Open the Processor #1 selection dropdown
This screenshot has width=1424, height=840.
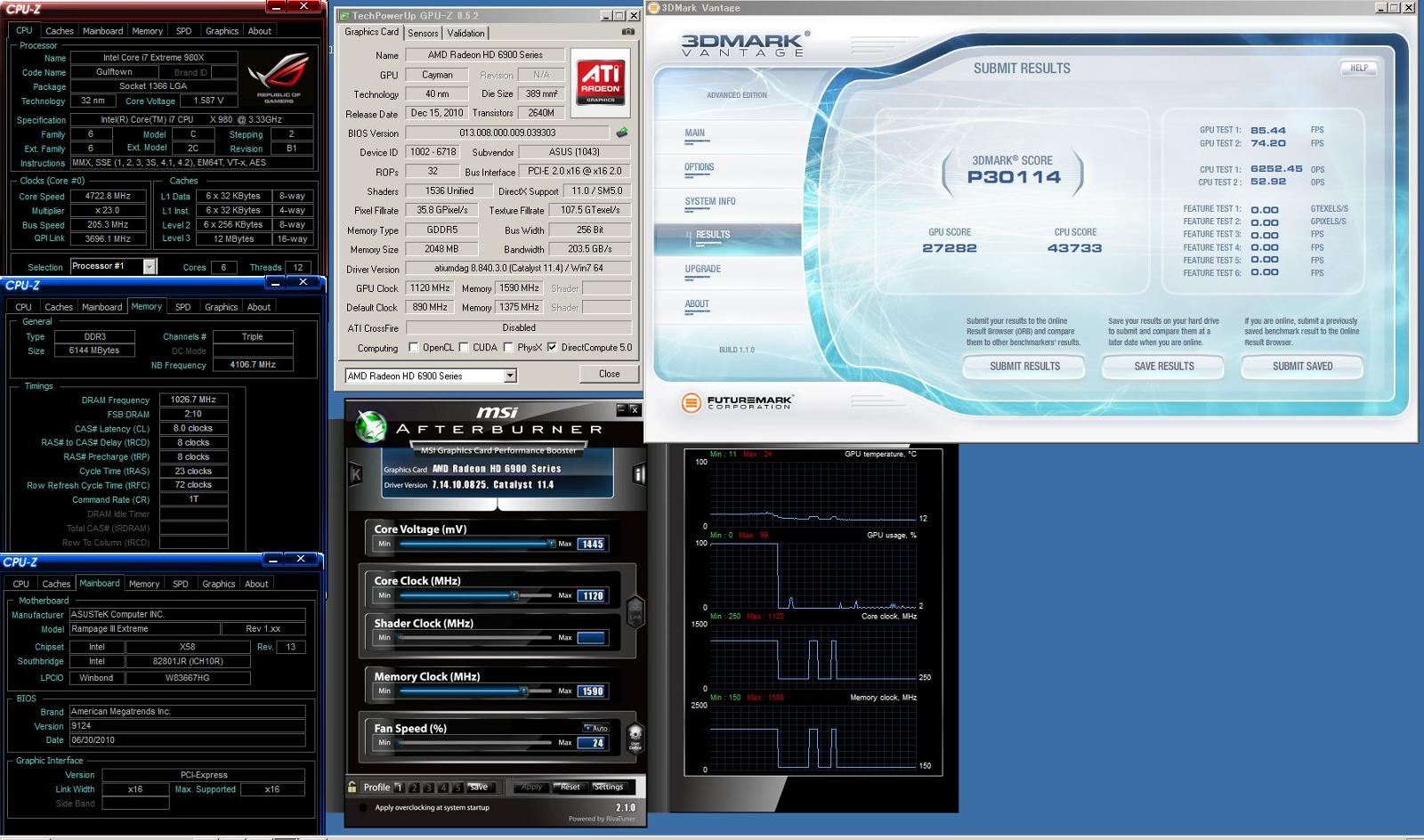[x=150, y=266]
